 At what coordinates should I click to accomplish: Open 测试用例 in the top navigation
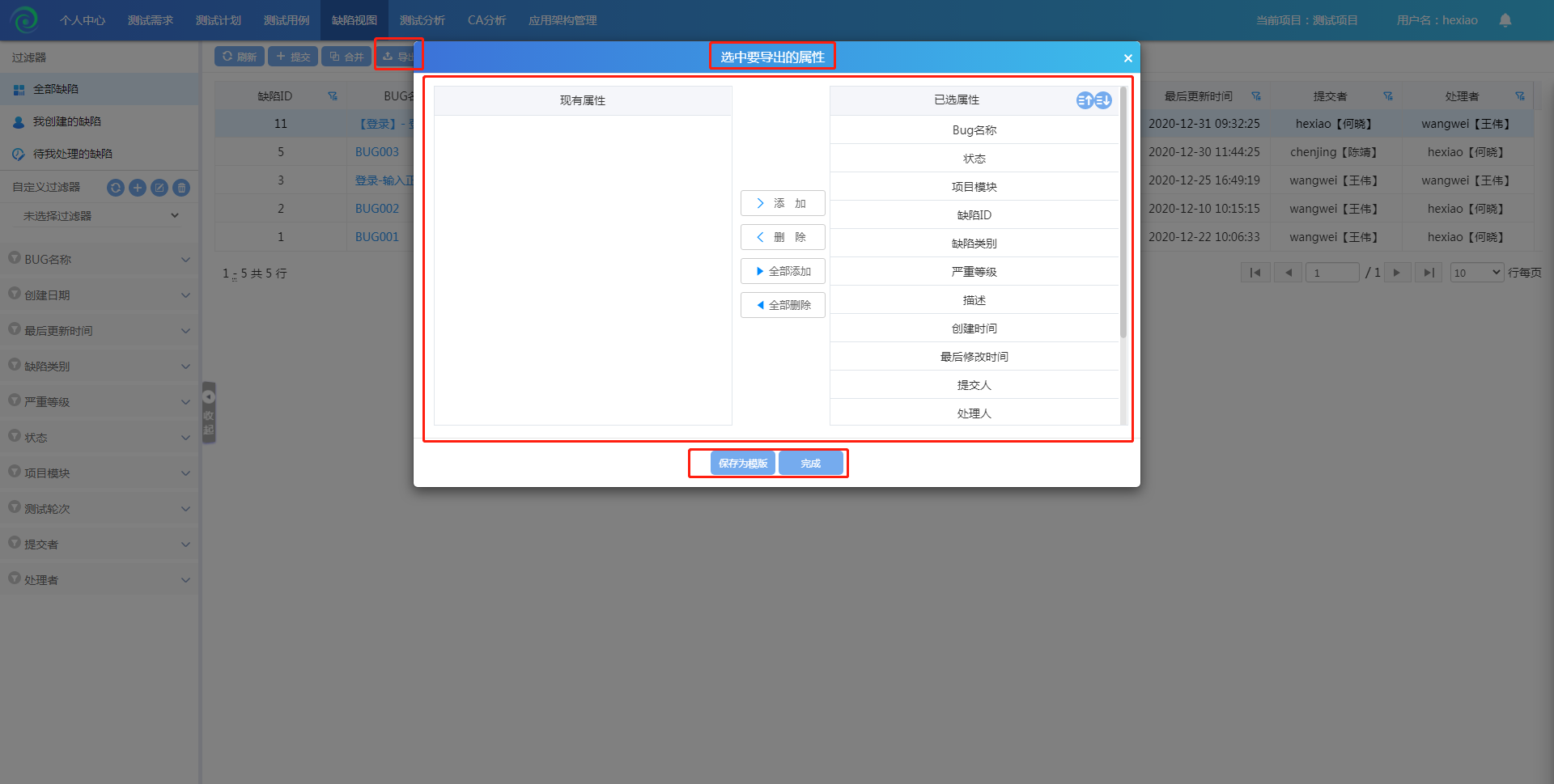[x=287, y=20]
